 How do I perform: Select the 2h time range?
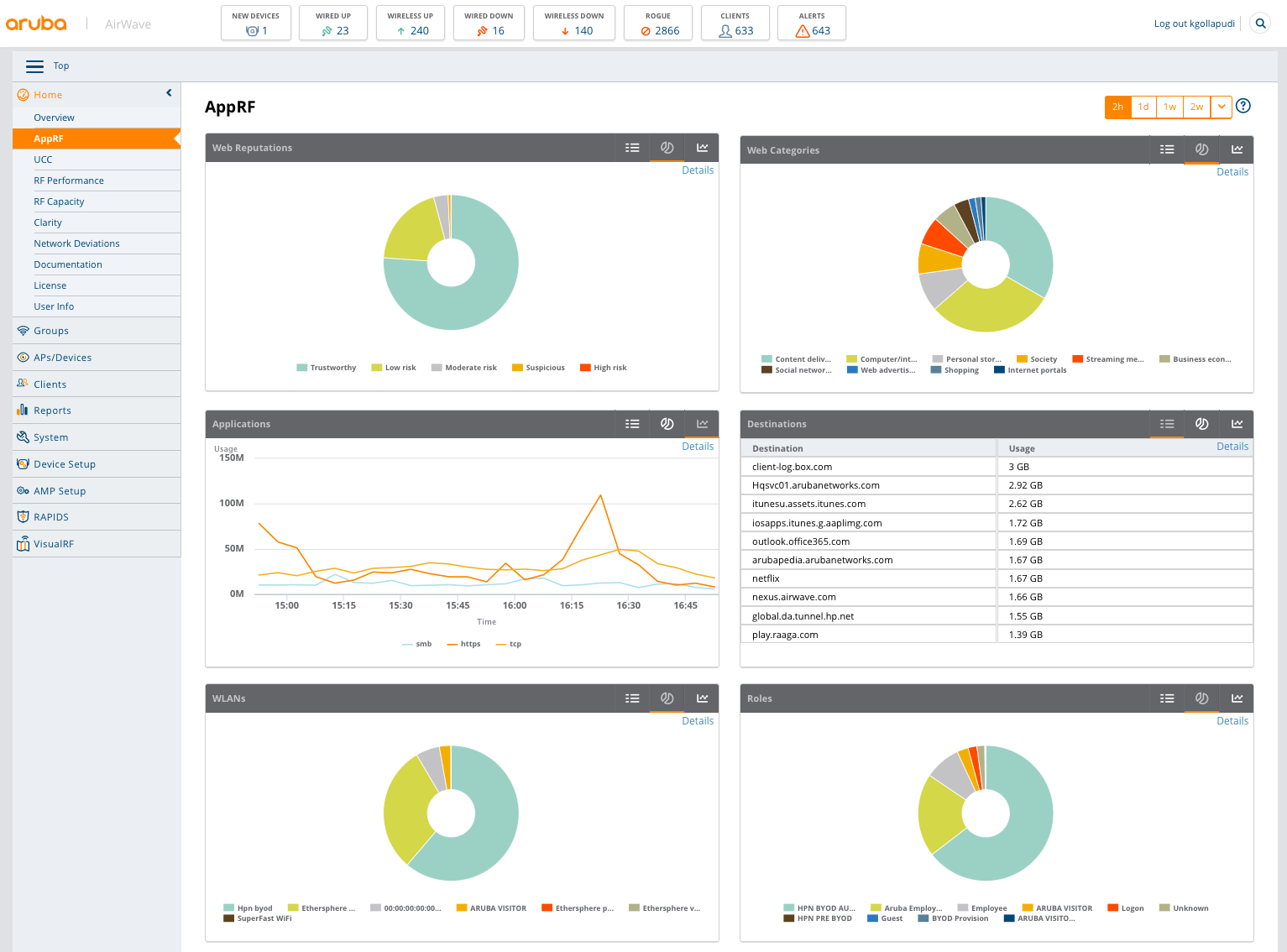click(x=1117, y=107)
